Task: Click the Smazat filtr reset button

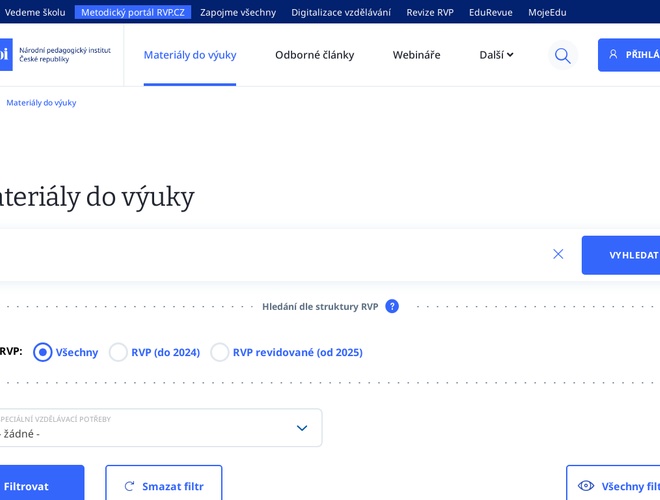Action: click(164, 486)
